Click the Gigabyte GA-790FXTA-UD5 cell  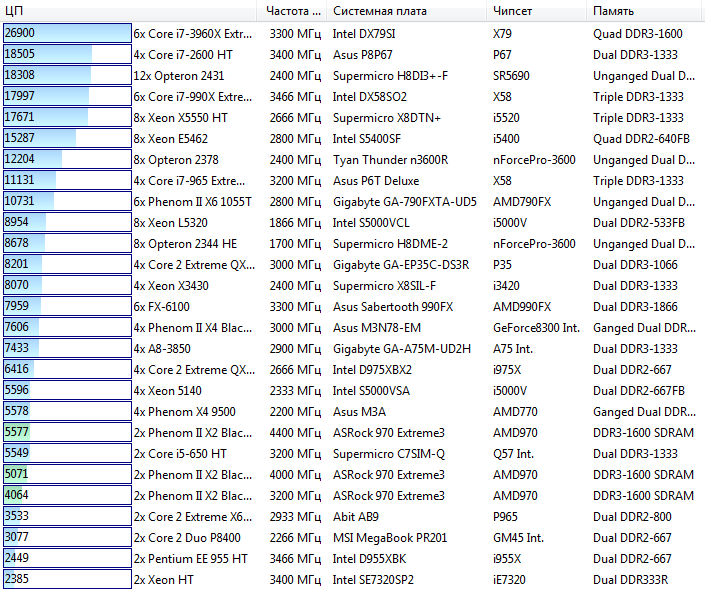405,201
